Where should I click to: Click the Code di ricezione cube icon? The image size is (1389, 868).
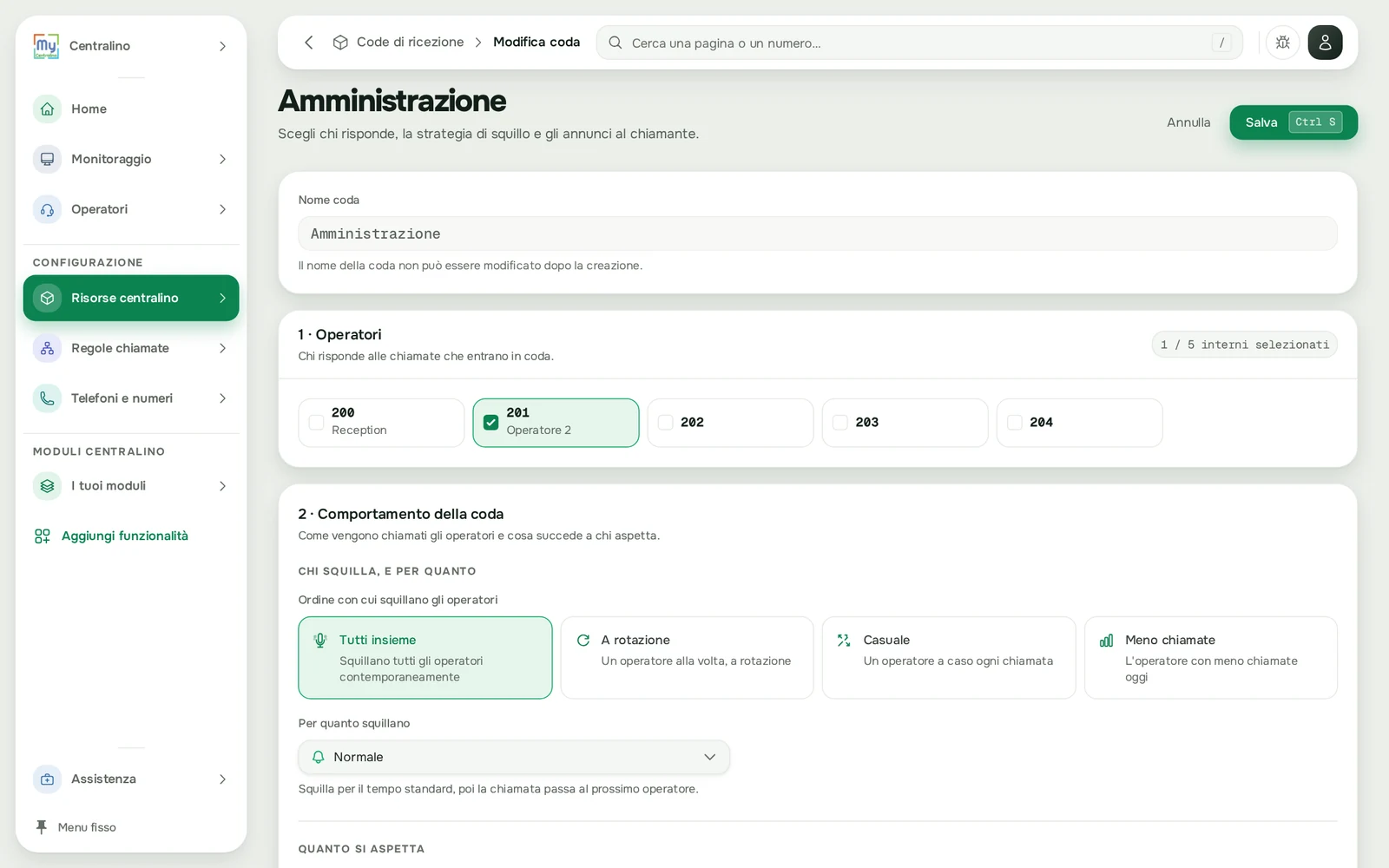click(340, 43)
